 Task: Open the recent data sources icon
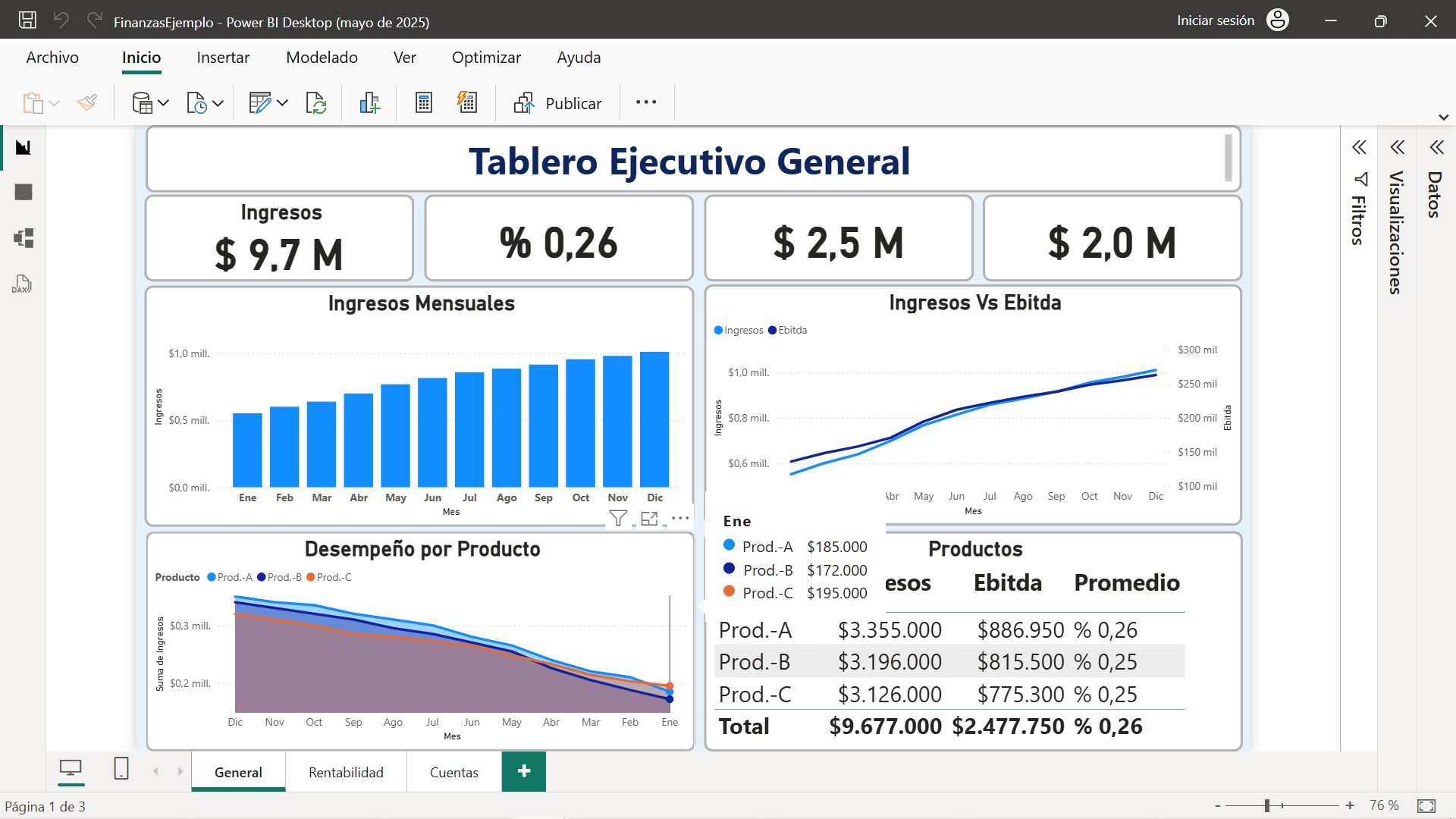pyautogui.click(x=196, y=102)
